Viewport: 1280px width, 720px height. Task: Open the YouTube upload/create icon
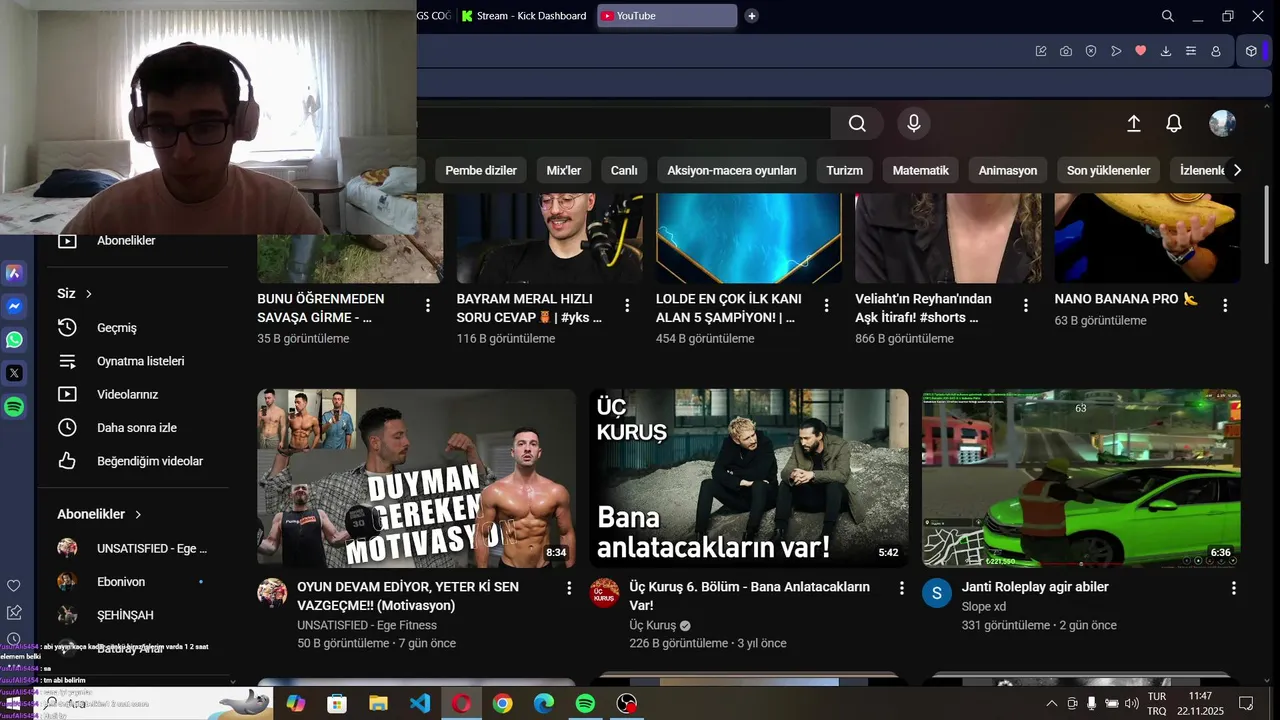pos(1134,123)
